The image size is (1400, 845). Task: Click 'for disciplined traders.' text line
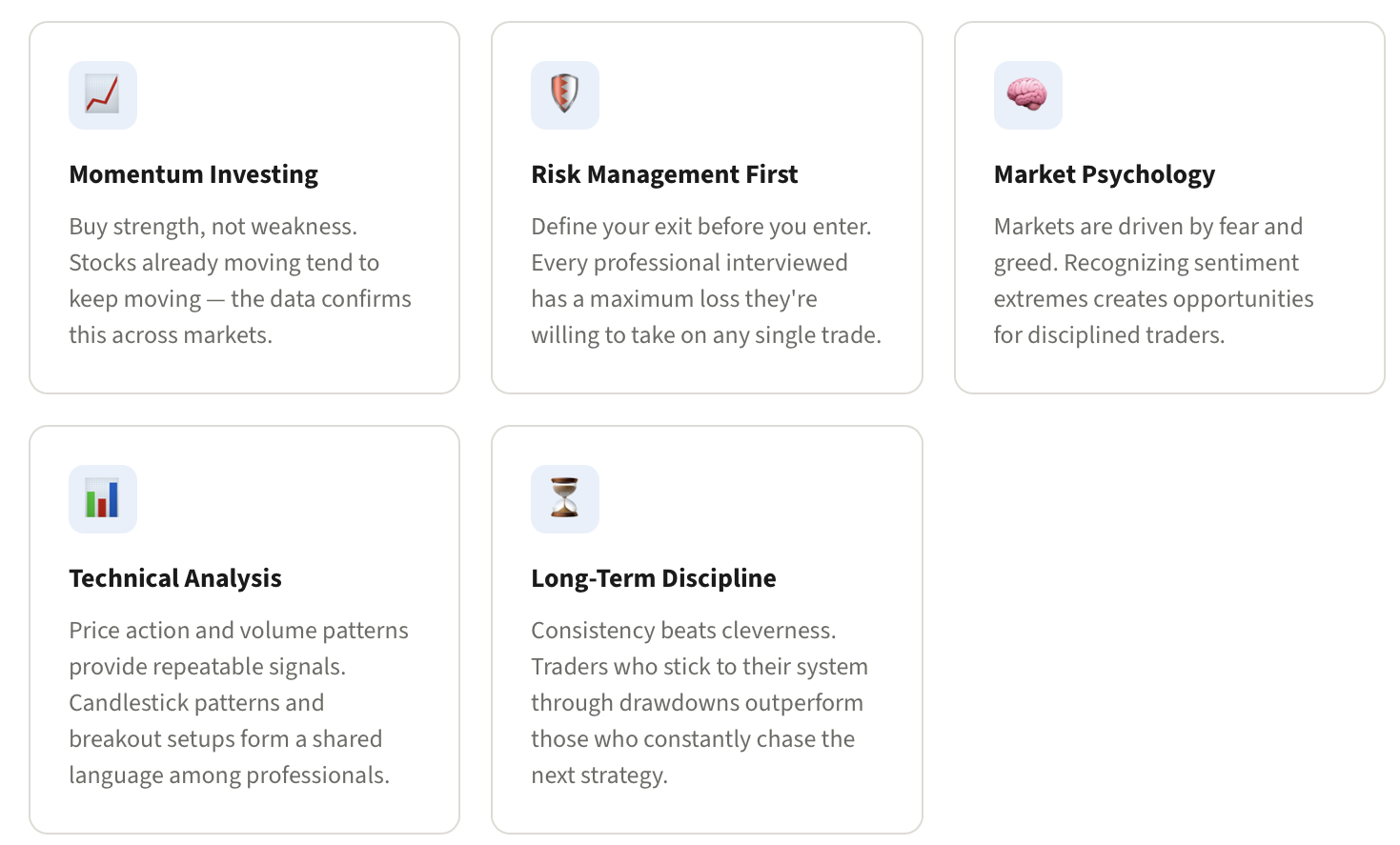tap(1109, 335)
